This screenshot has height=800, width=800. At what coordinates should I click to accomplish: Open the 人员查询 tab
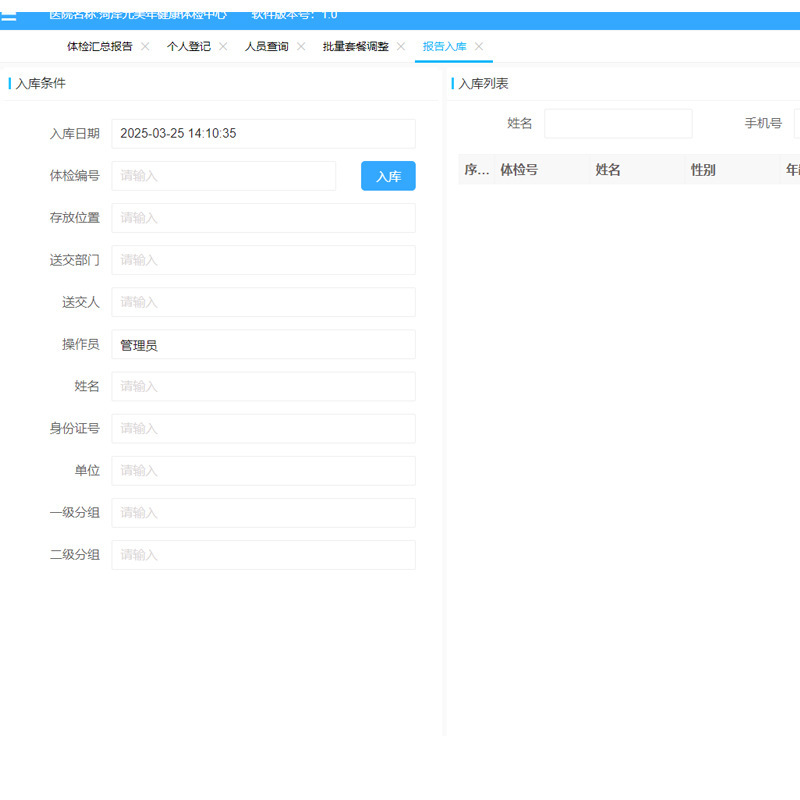coord(266,47)
